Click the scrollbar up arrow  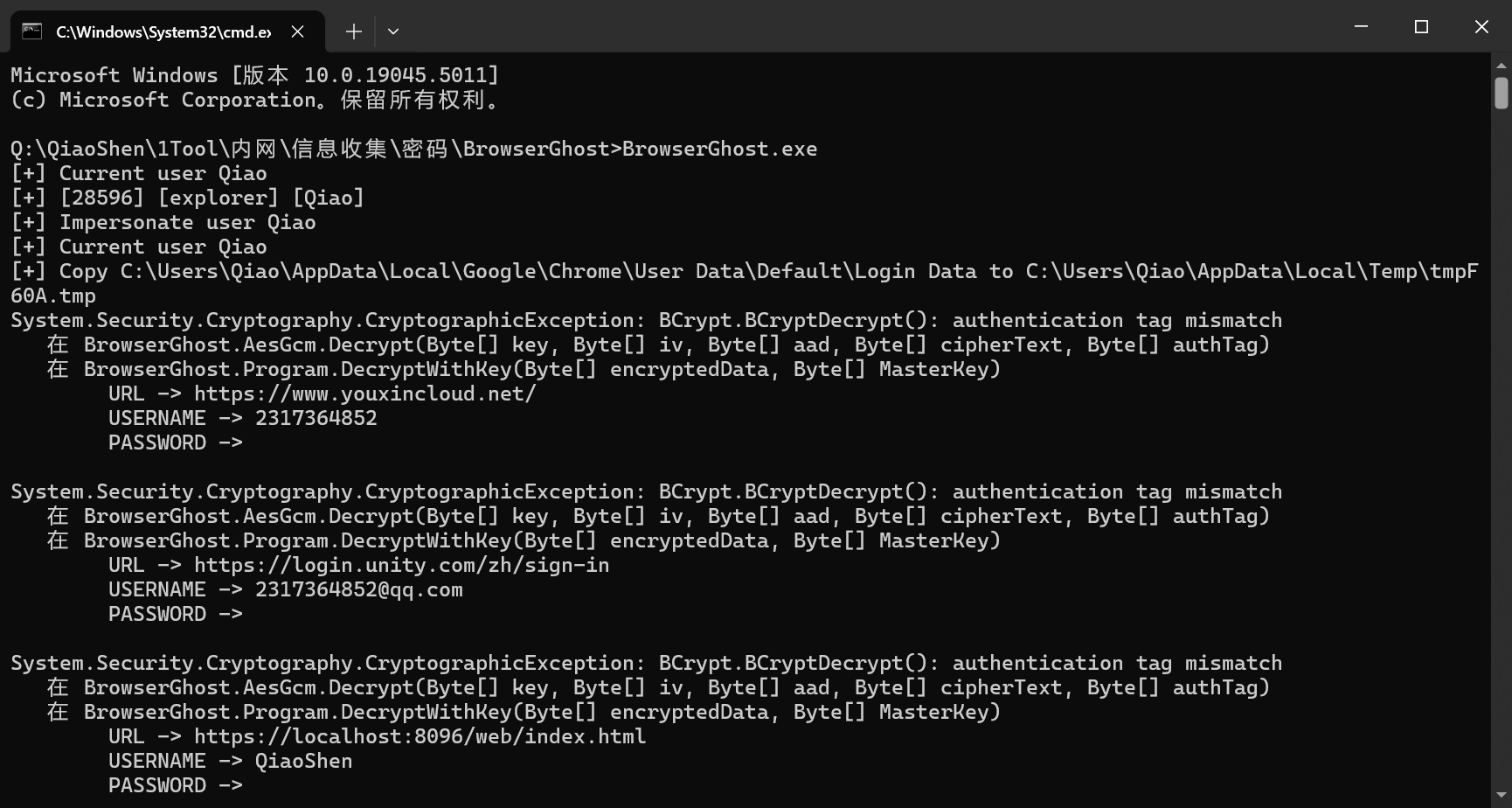[1502, 66]
